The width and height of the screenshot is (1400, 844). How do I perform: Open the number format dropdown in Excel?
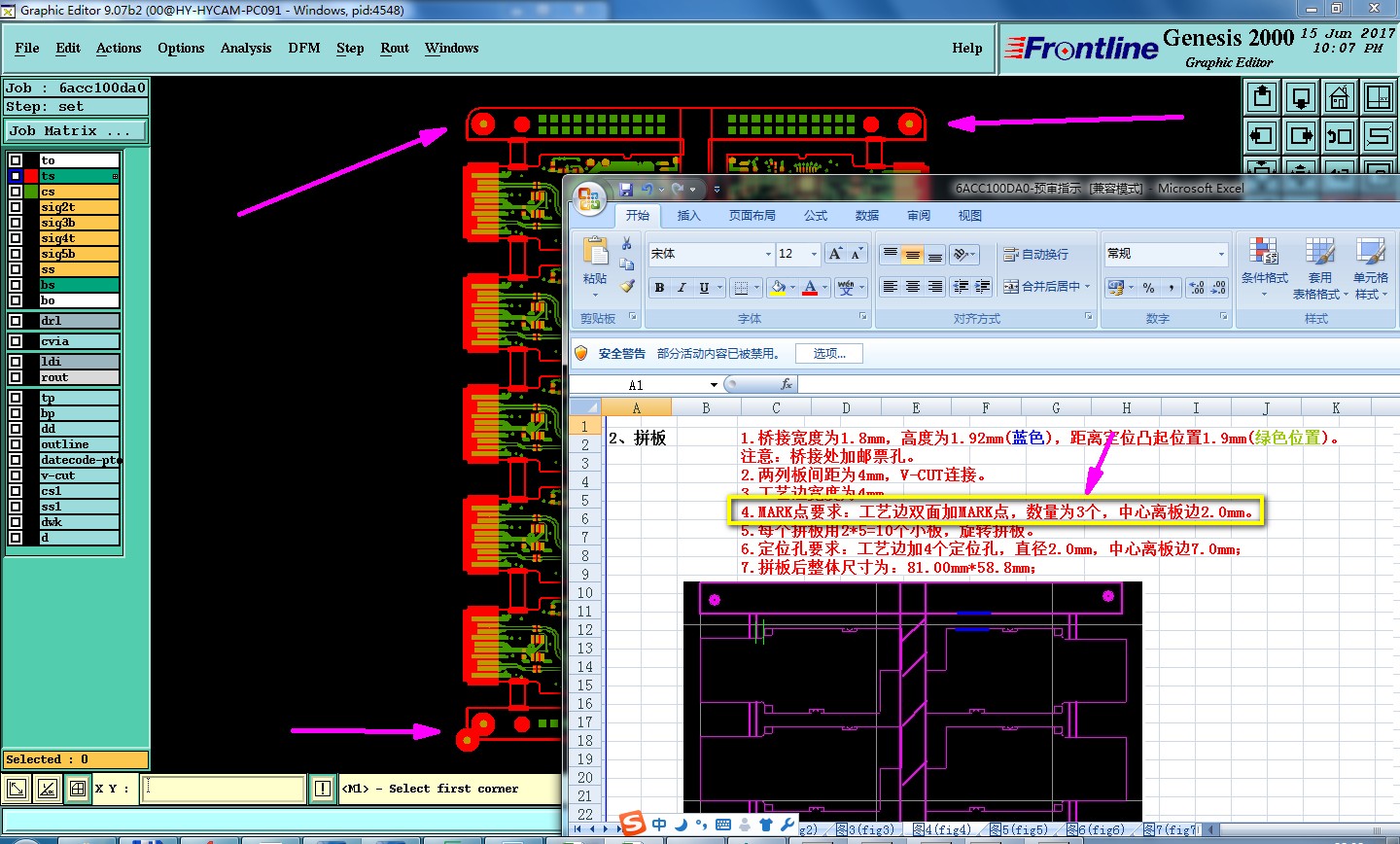tap(1222, 254)
